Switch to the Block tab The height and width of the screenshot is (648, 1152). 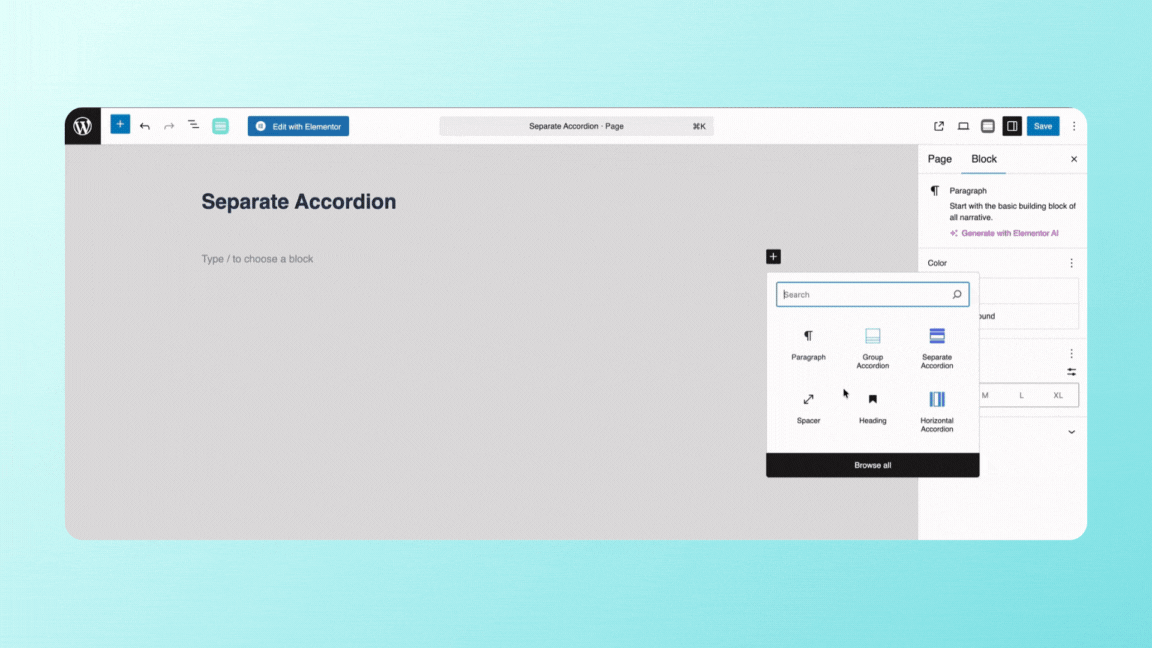click(x=984, y=159)
